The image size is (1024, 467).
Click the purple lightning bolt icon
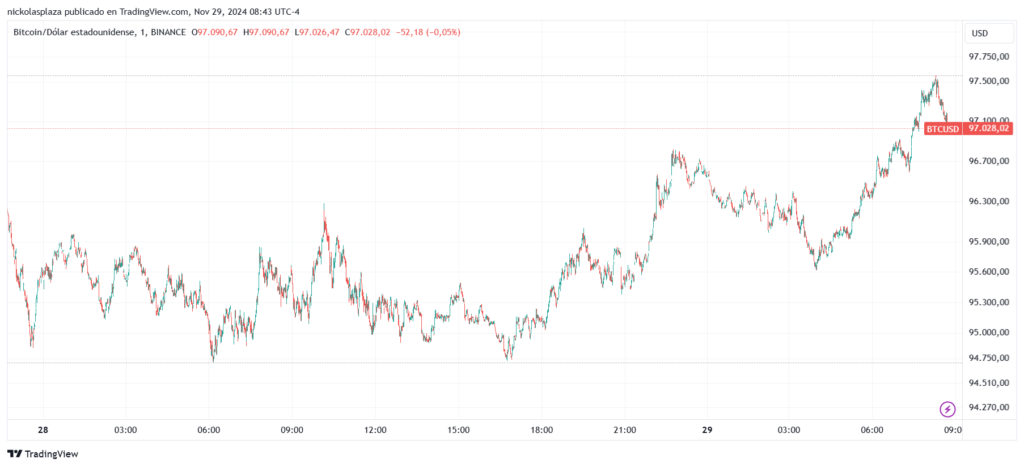947,408
